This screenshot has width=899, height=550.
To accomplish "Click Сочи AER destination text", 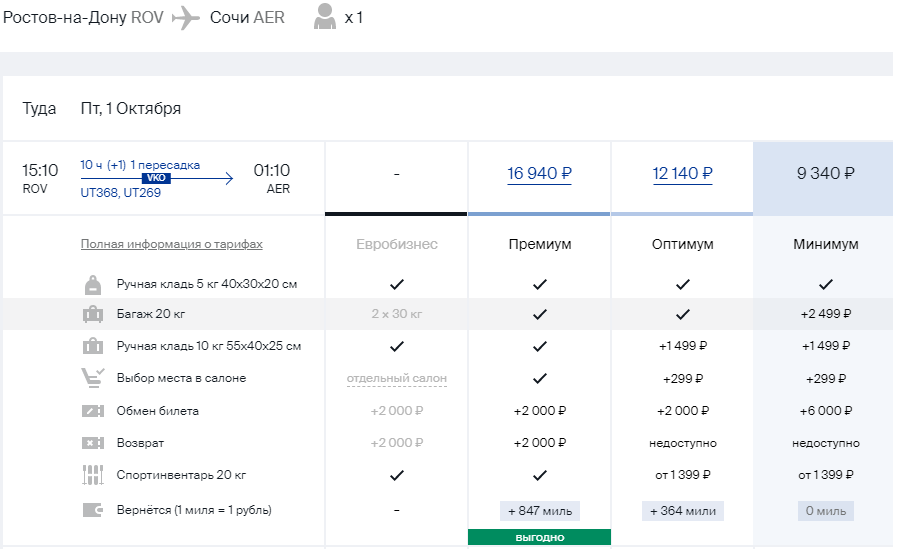I will pyautogui.click(x=247, y=18).
